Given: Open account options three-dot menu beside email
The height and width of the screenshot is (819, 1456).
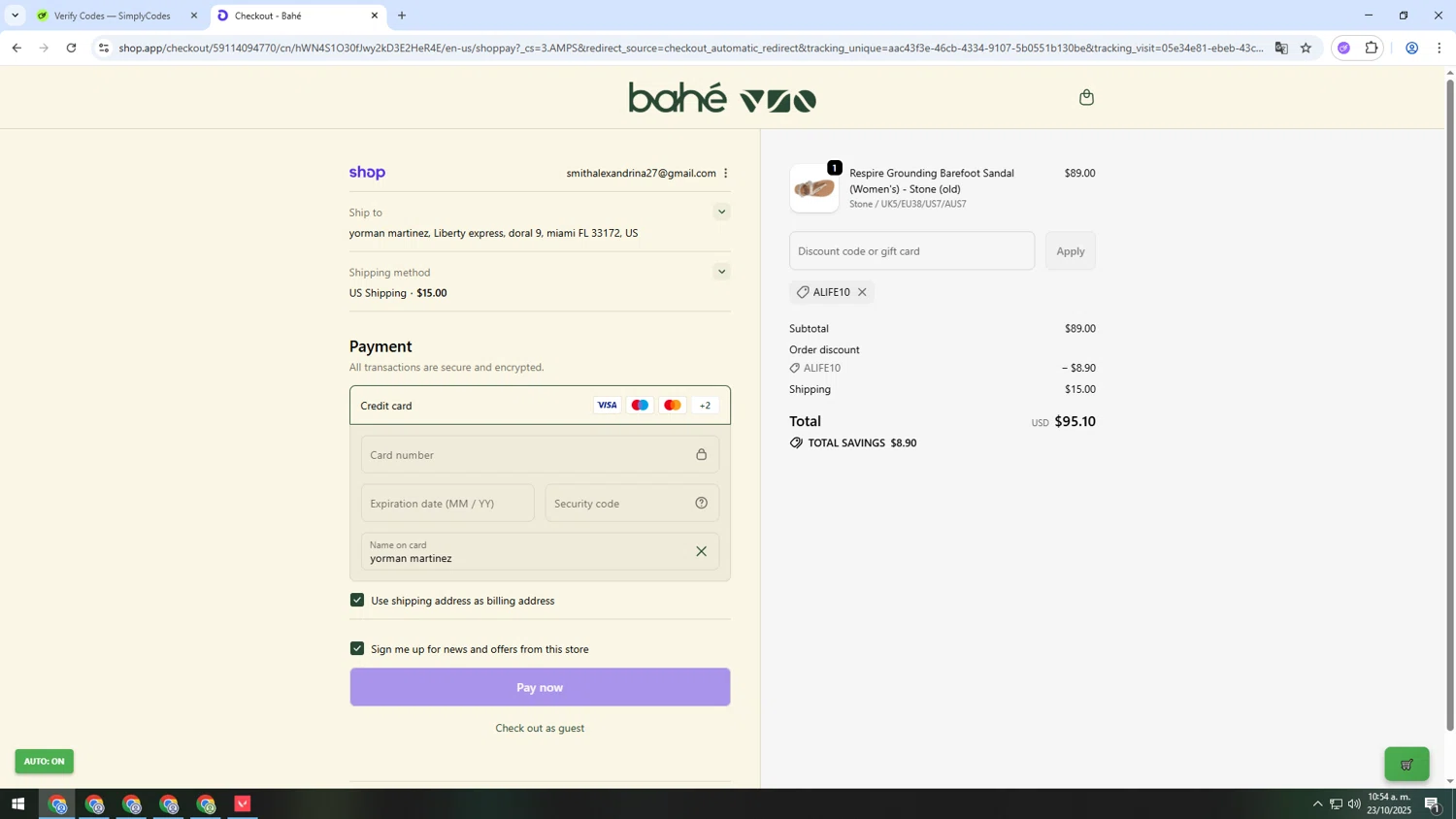Looking at the screenshot, I should (725, 174).
